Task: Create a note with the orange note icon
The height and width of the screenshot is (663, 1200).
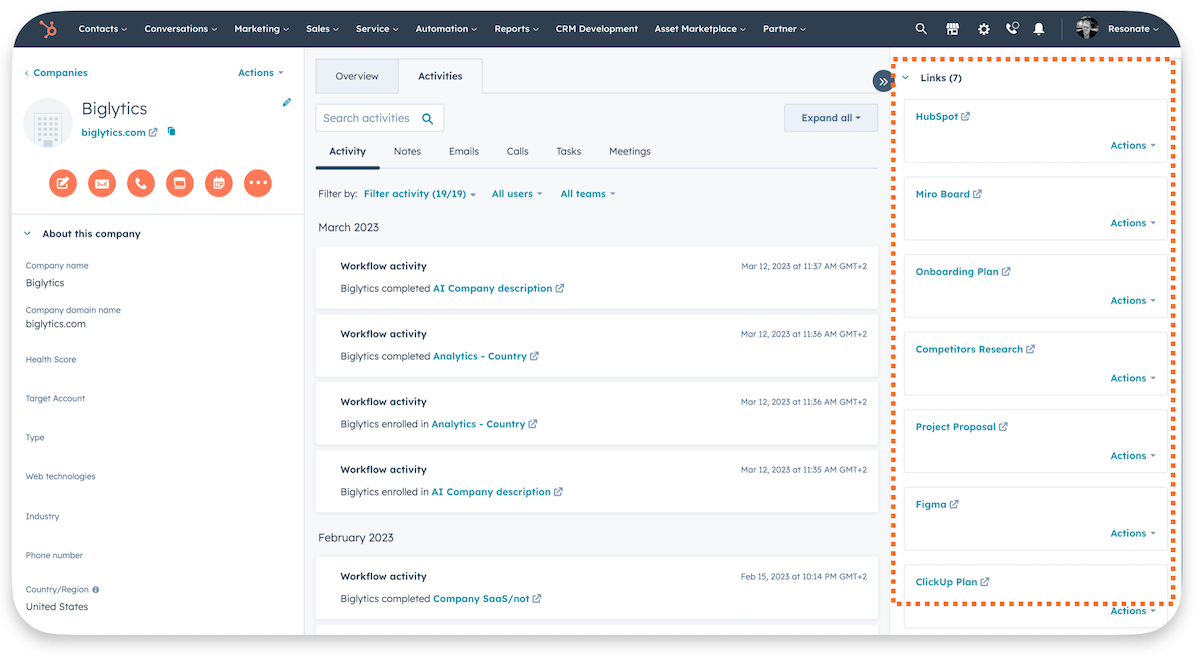Action: pos(63,183)
